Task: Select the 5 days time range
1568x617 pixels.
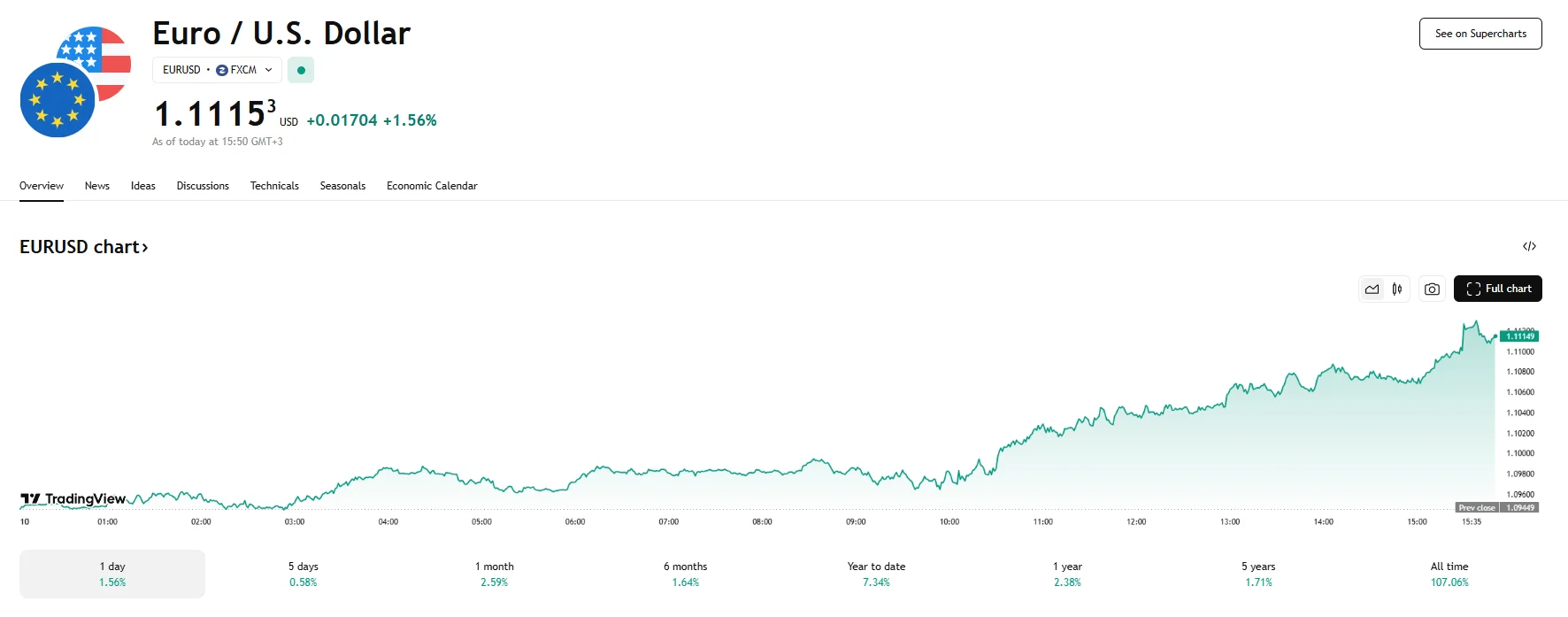Action: point(303,574)
